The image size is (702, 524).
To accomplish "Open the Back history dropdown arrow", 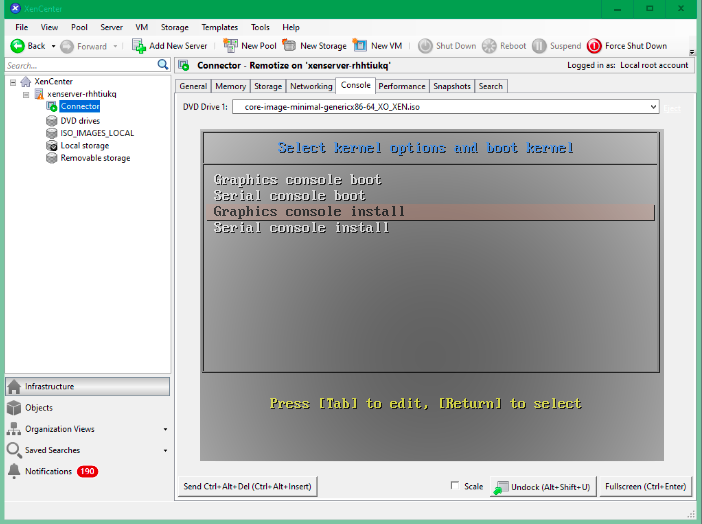I will tap(53, 46).
